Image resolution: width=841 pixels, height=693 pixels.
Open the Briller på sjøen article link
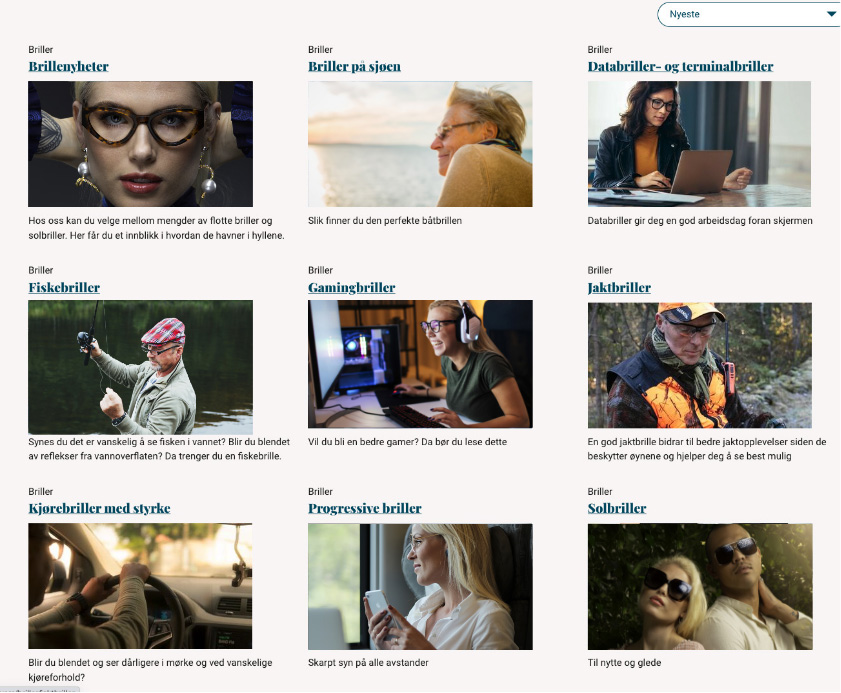(x=354, y=67)
